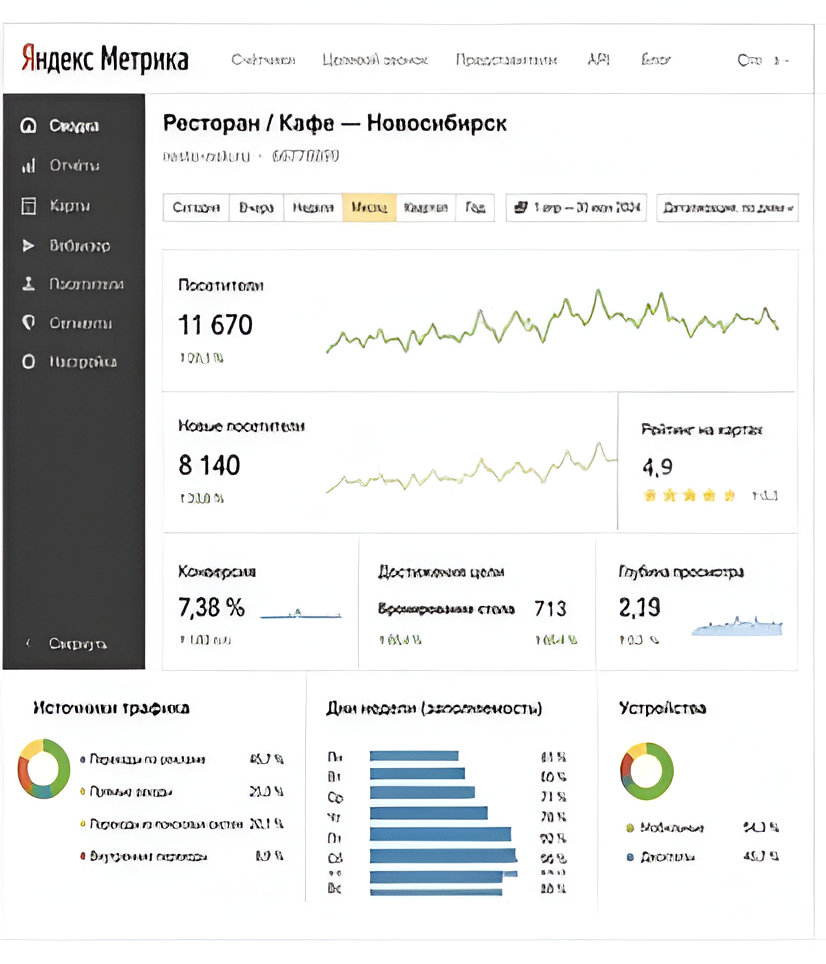Click the Яндекс Метрика logo
The height and width of the screenshot is (964, 826).
[x=105, y=58]
